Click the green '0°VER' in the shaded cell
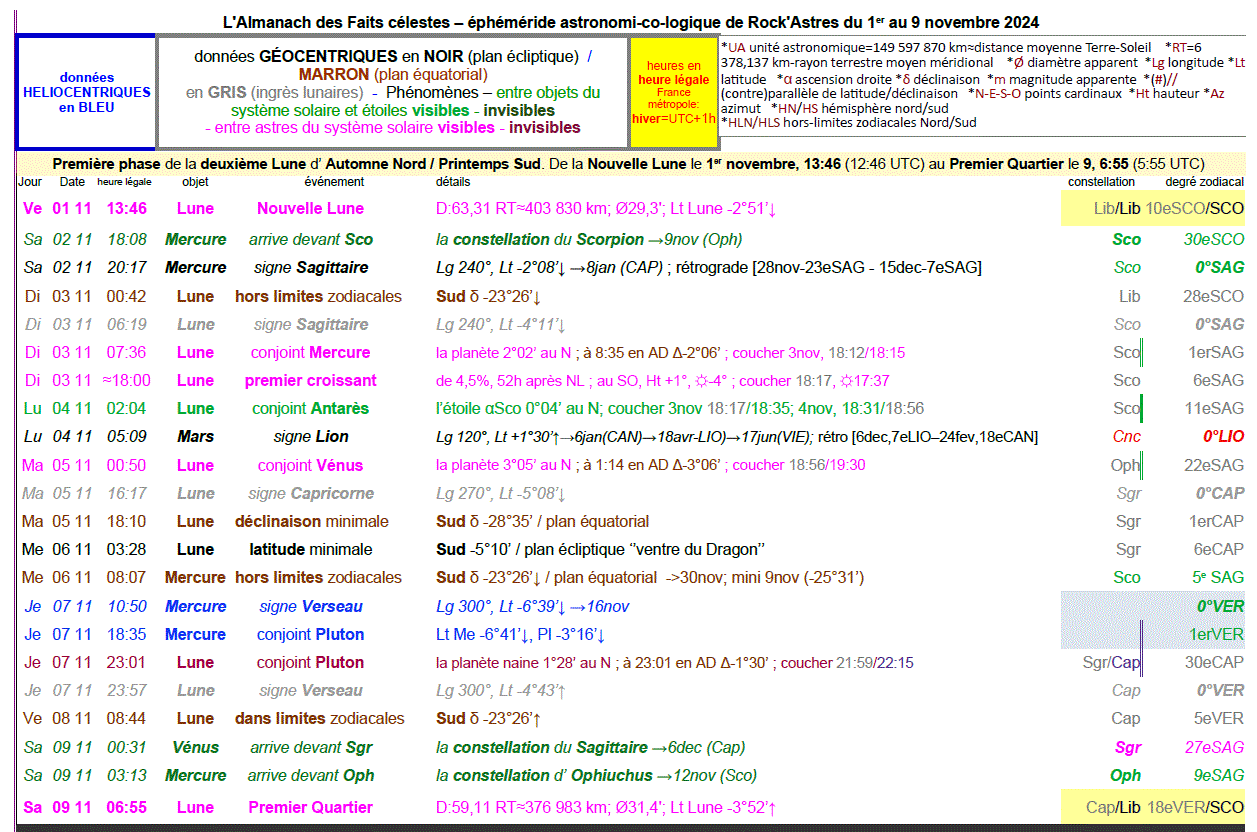This screenshot has height=832, width=1257. pyautogui.click(x=1221, y=606)
